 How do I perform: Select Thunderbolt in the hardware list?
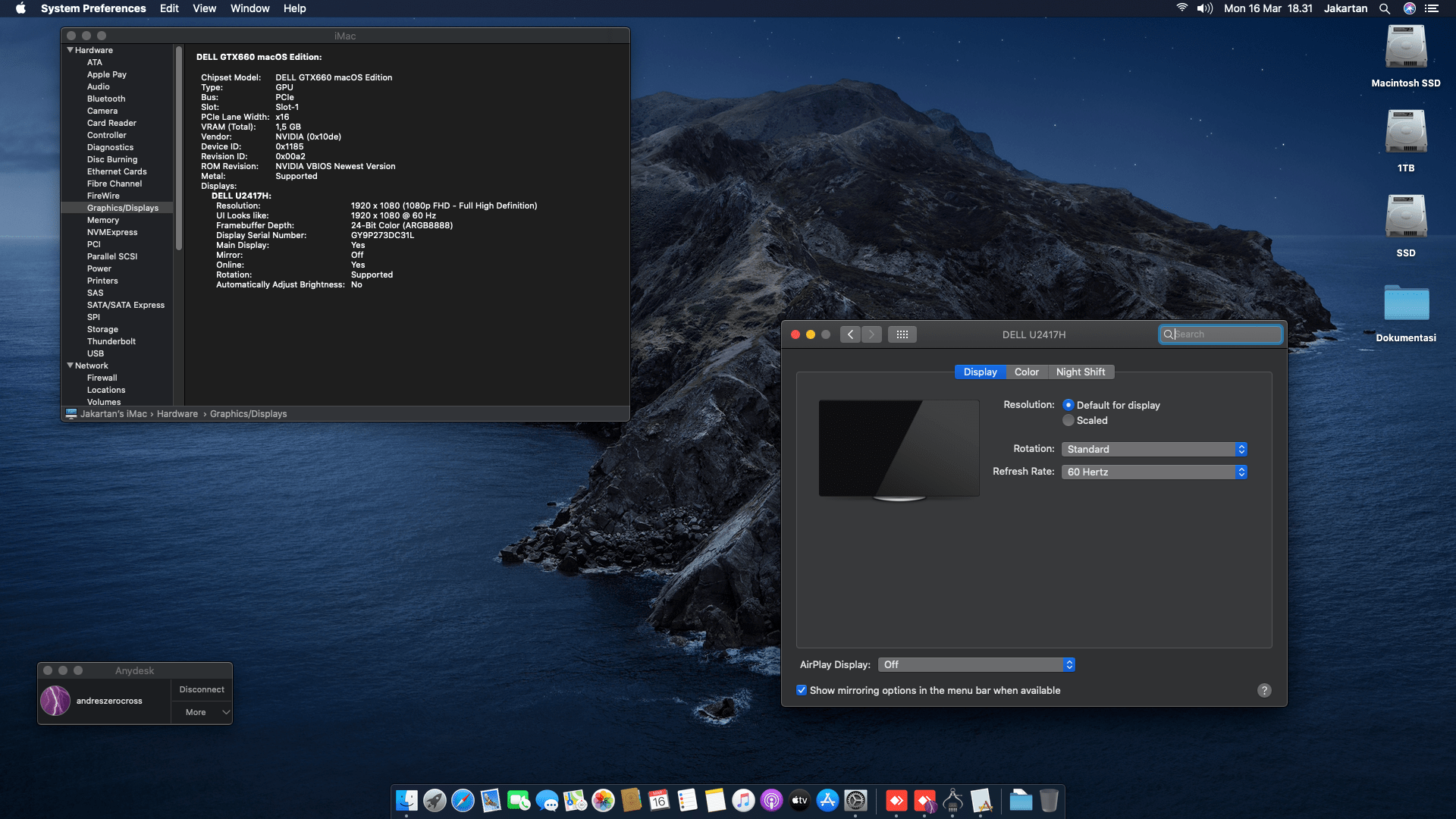[111, 341]
